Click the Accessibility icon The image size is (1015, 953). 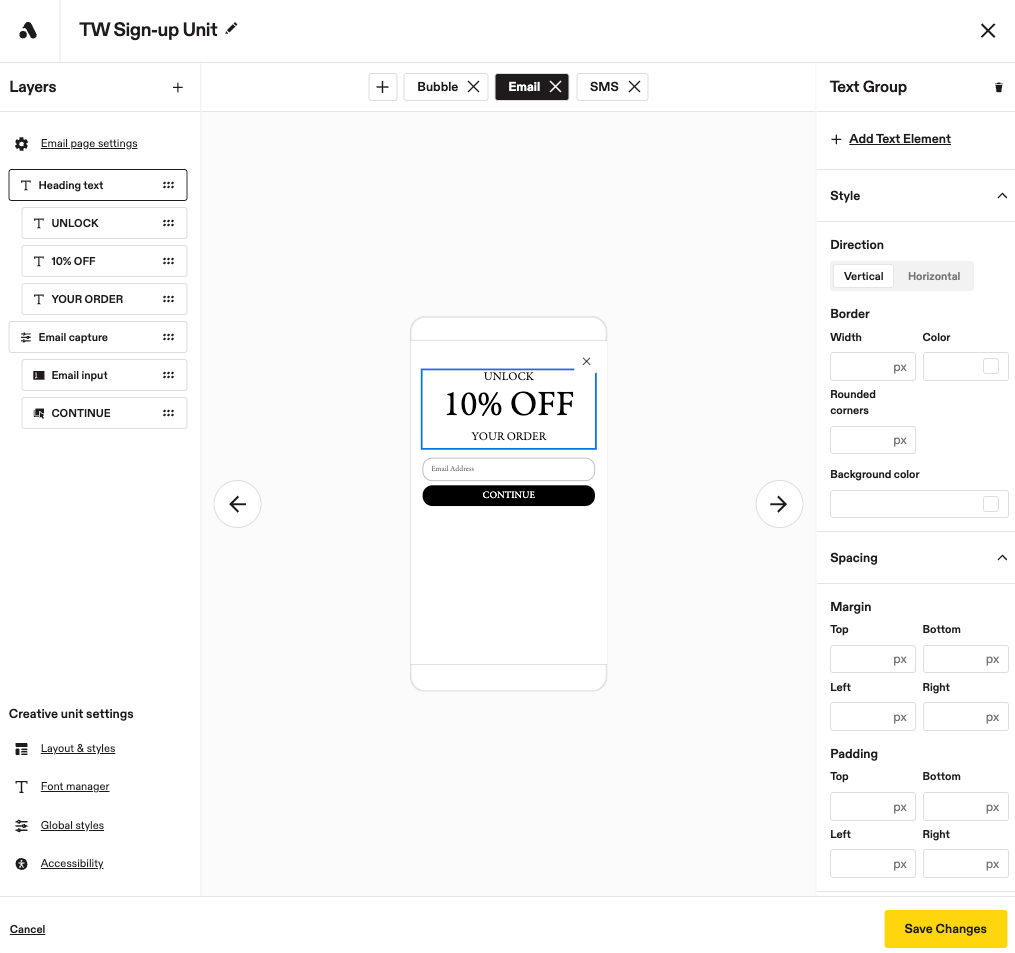[21, 864]
